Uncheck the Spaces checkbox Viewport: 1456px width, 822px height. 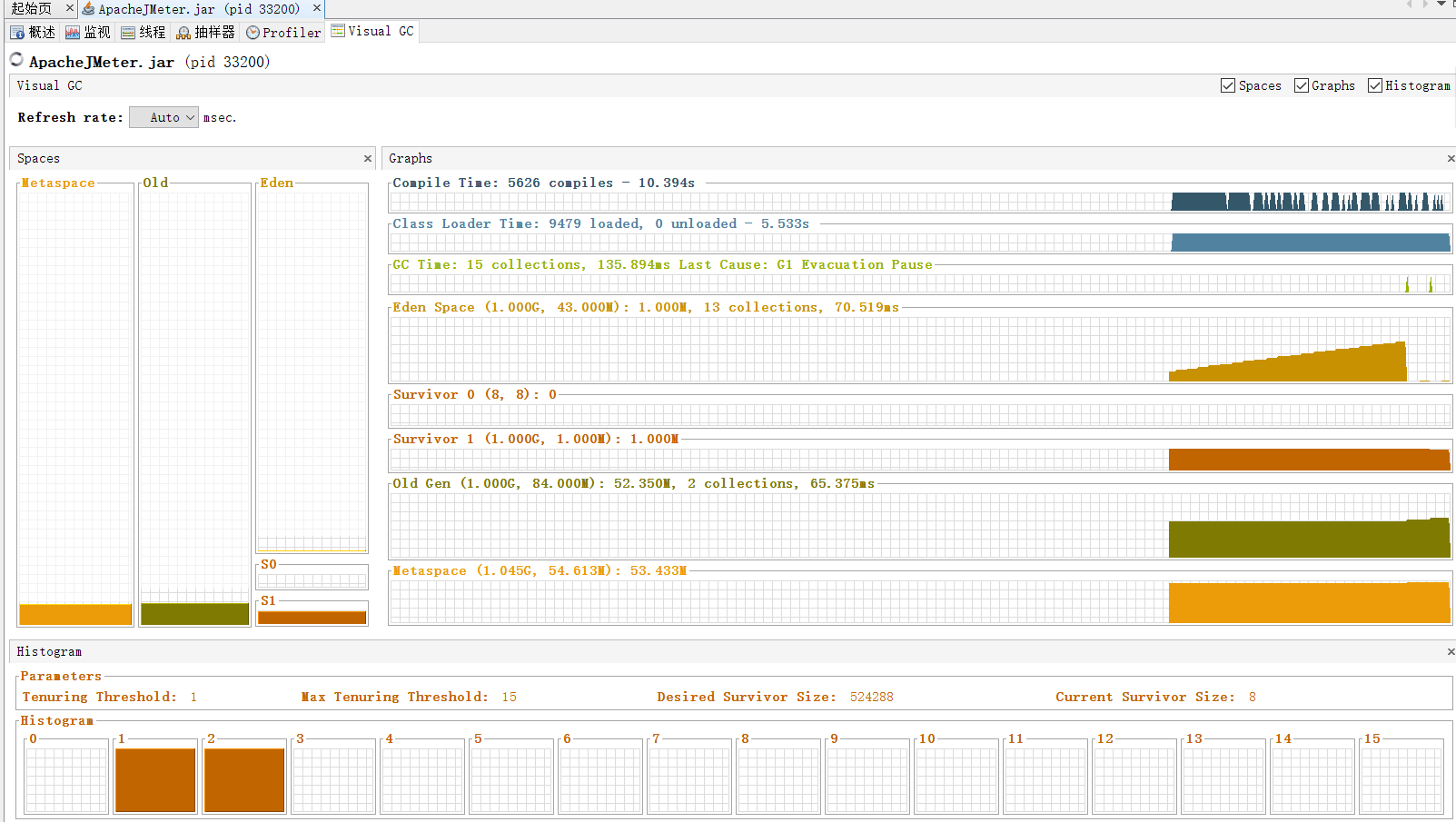click(x=1228, y=85)
